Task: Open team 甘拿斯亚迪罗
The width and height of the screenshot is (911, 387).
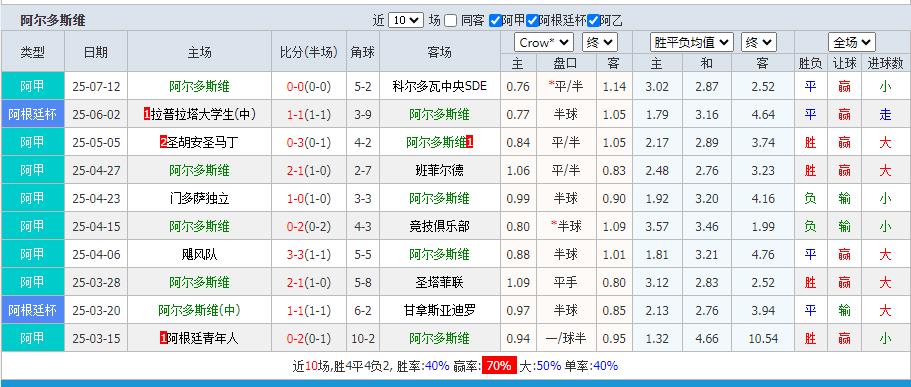Action: click(439, 310)
